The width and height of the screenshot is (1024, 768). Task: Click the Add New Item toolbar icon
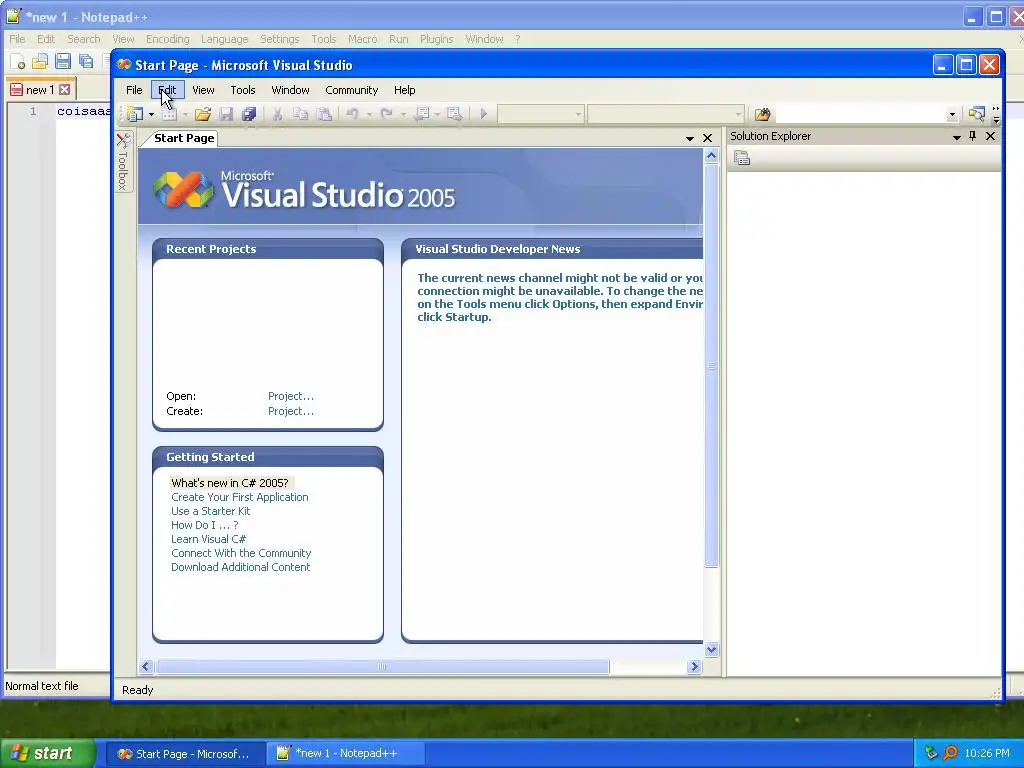170,114
